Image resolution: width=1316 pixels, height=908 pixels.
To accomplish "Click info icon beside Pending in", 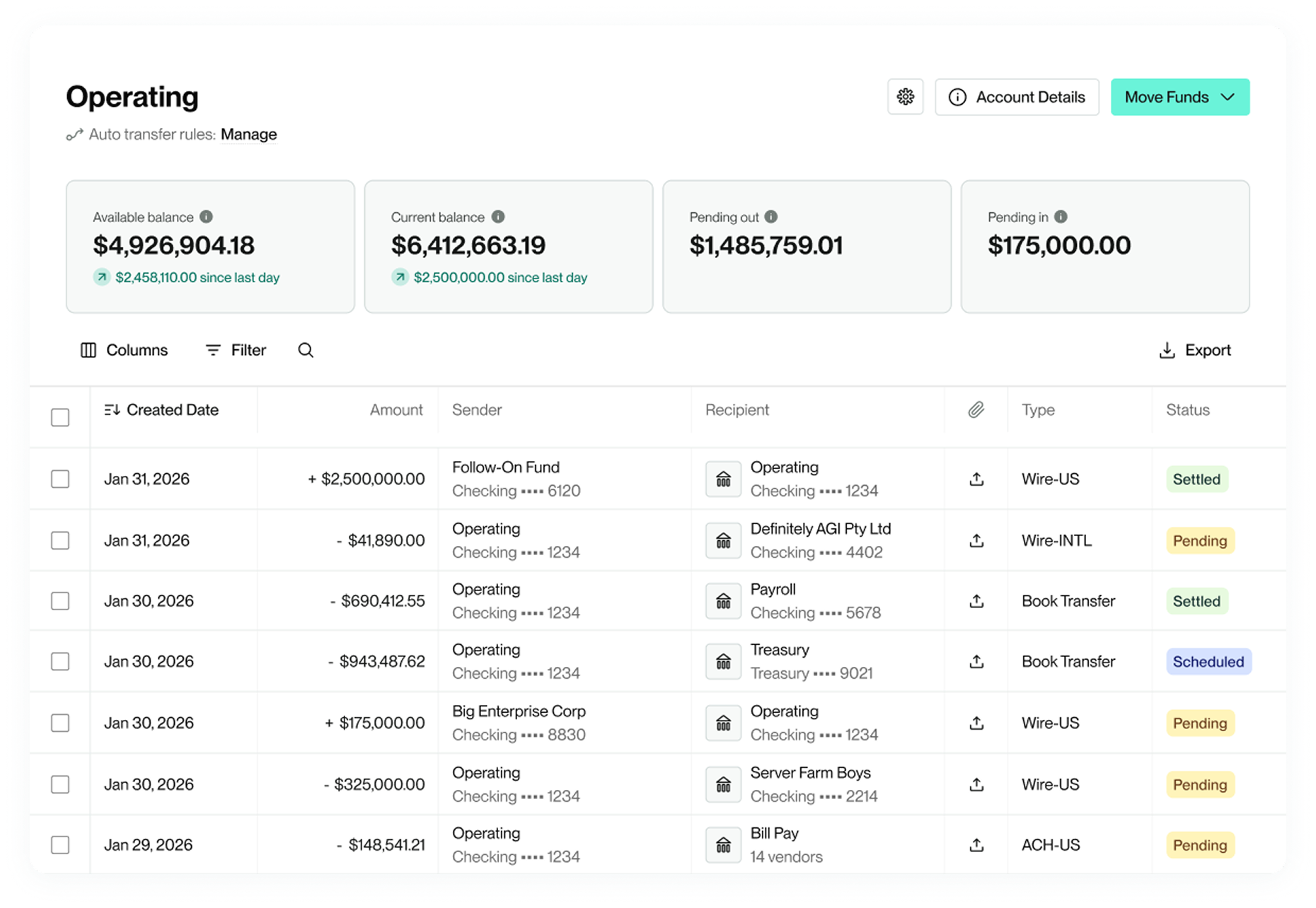I will pos(1061,216).
